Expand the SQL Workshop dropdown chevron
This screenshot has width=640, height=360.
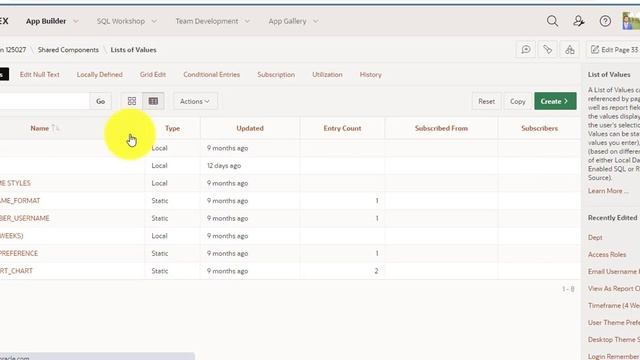(x=154, y=21)
